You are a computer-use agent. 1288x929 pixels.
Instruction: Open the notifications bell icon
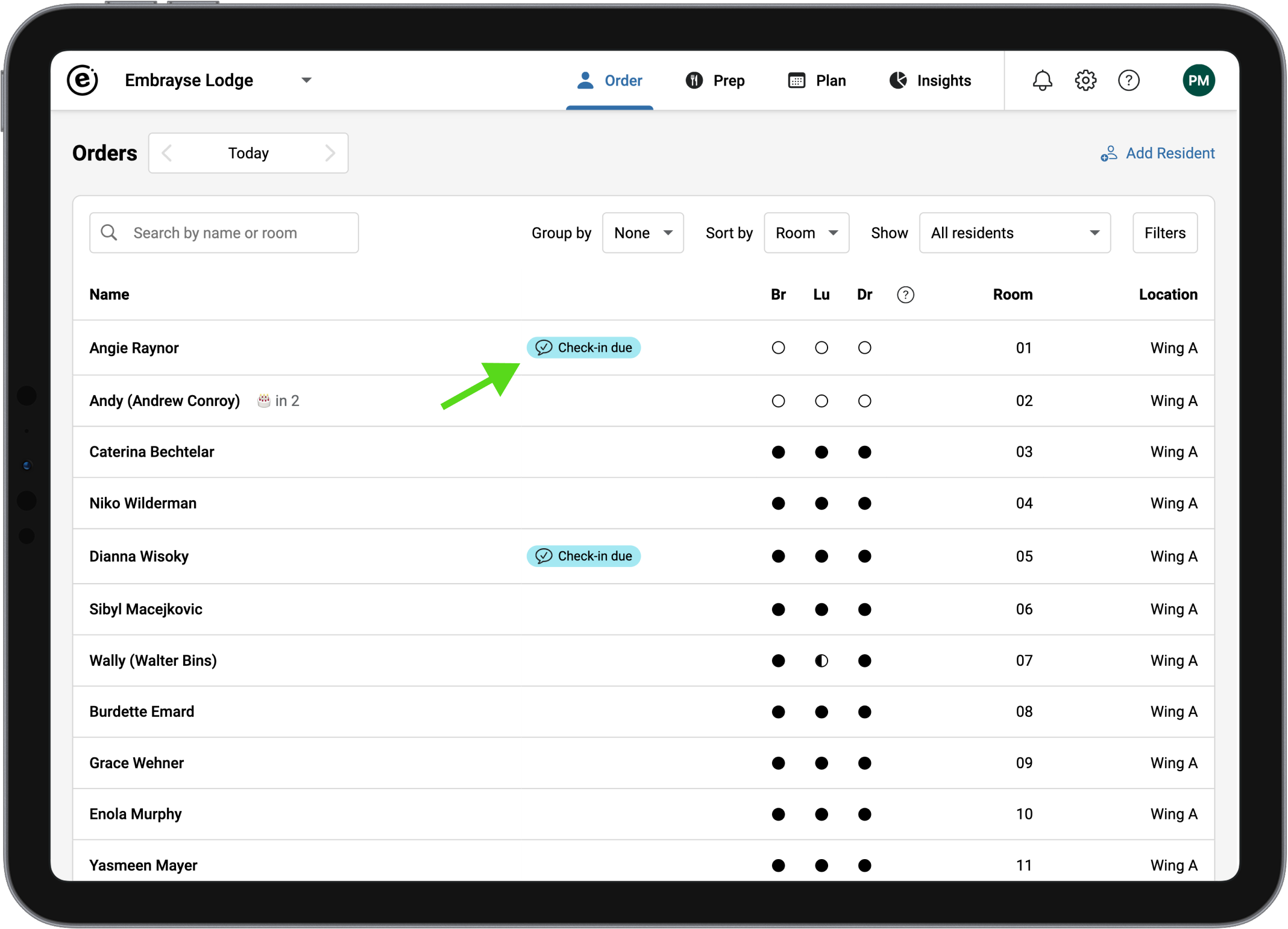click(1042, 80)
